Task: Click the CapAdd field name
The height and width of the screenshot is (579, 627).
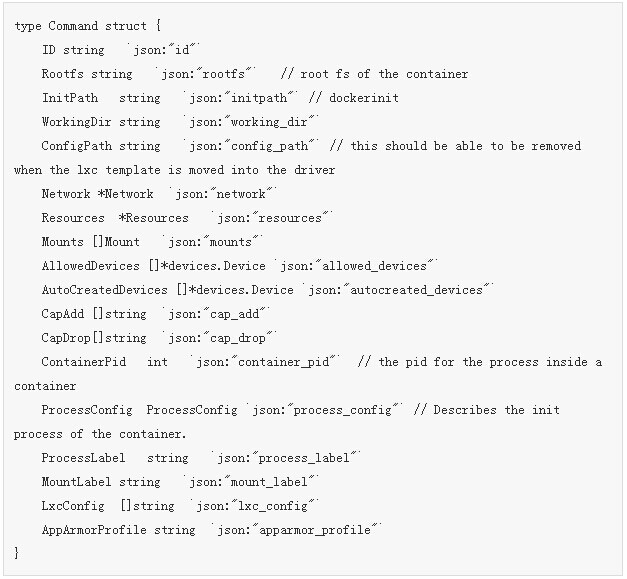Action: tap(62, 313)
